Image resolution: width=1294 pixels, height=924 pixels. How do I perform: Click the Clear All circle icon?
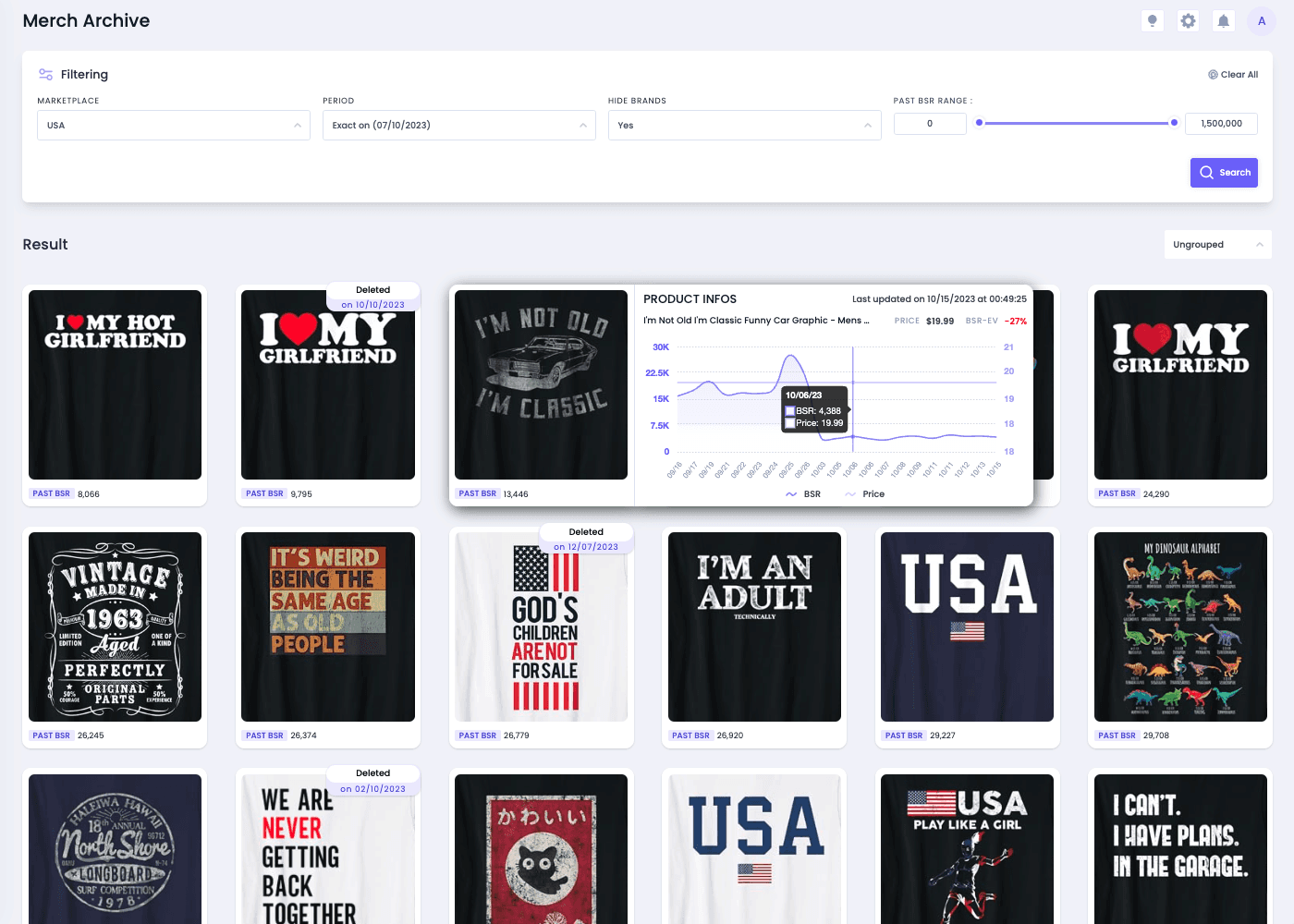[1212, 74]
